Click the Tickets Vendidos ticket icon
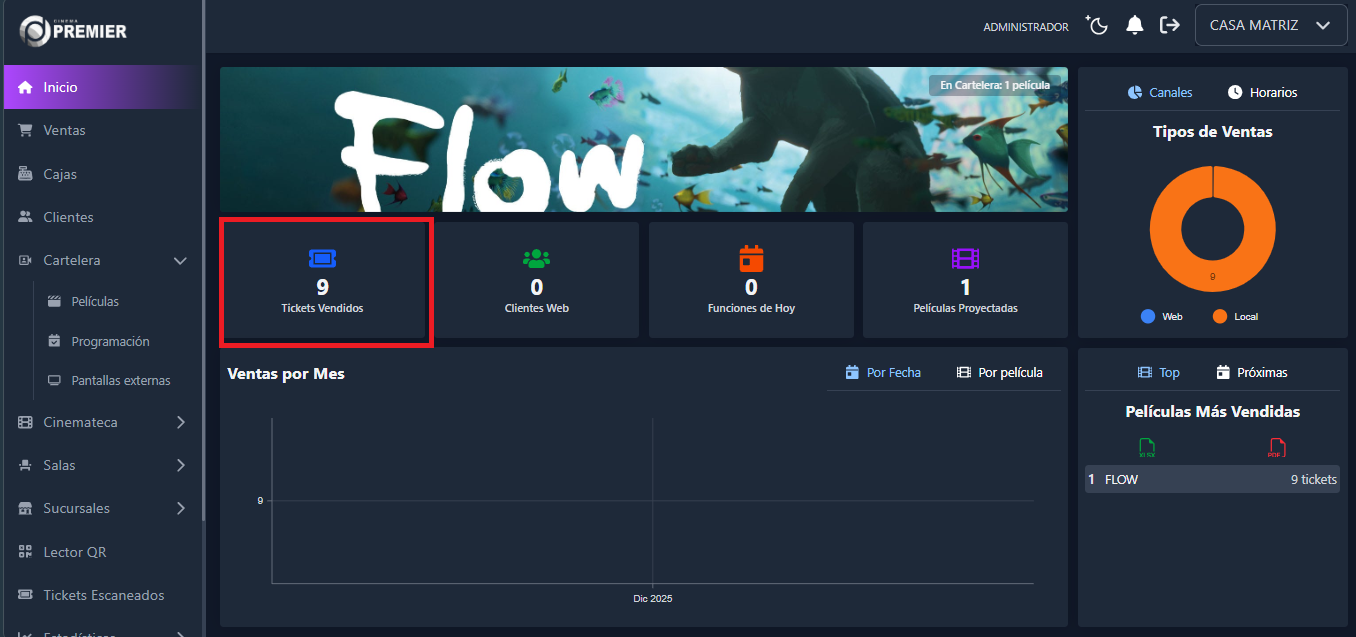 click(322, 259)
